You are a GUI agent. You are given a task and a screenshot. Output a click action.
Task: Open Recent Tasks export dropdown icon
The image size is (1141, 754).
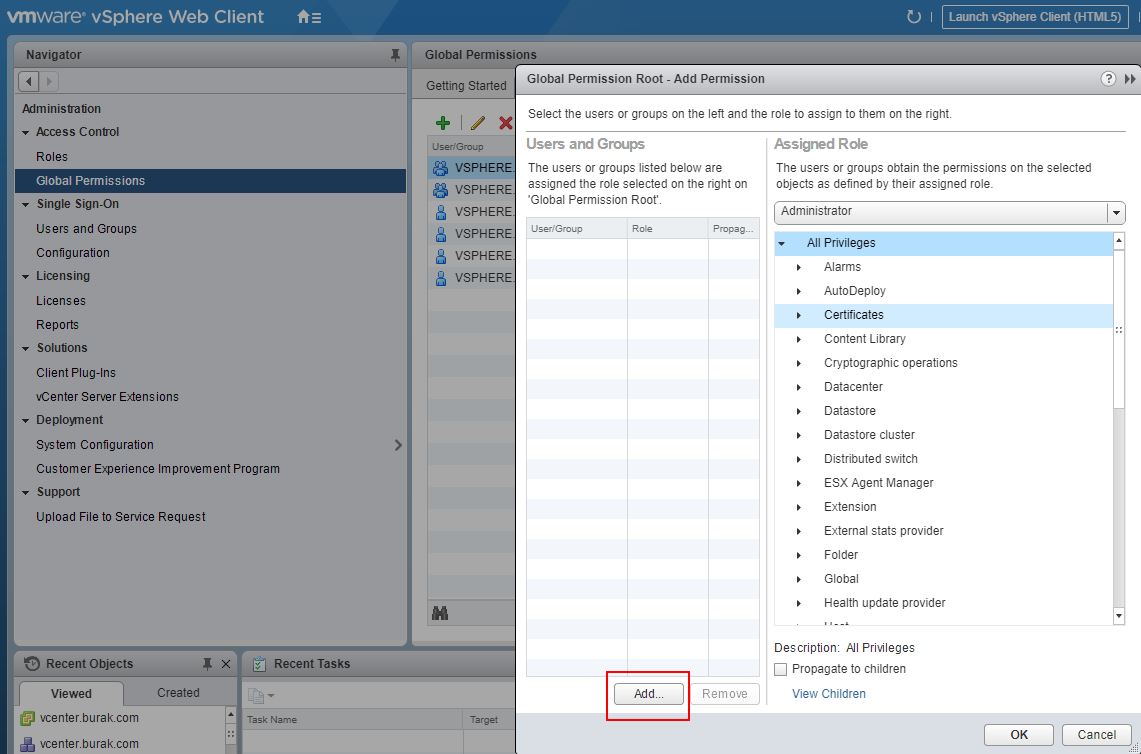point(261,696)
